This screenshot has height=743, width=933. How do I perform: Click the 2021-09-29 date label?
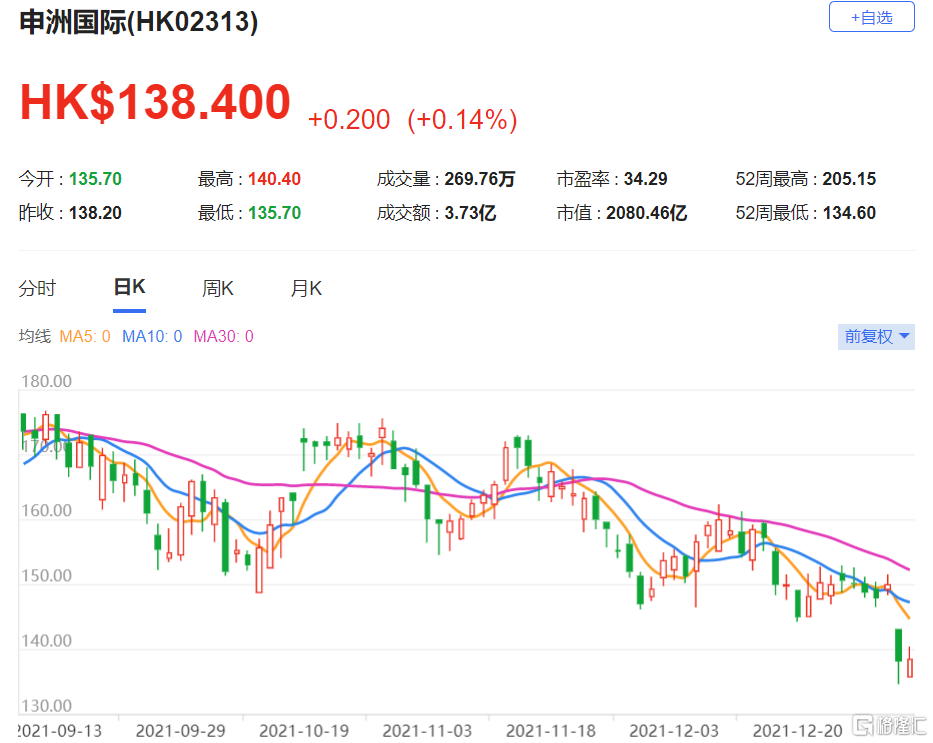180,731
